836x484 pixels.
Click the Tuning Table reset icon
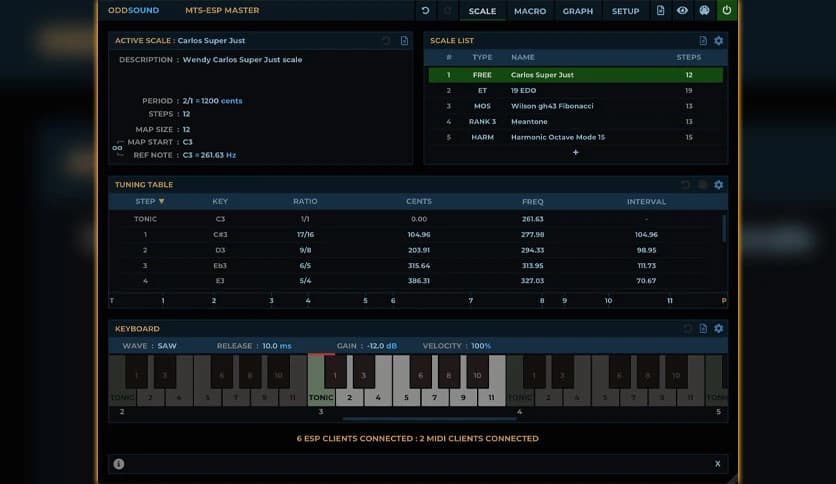coord(685,184)
